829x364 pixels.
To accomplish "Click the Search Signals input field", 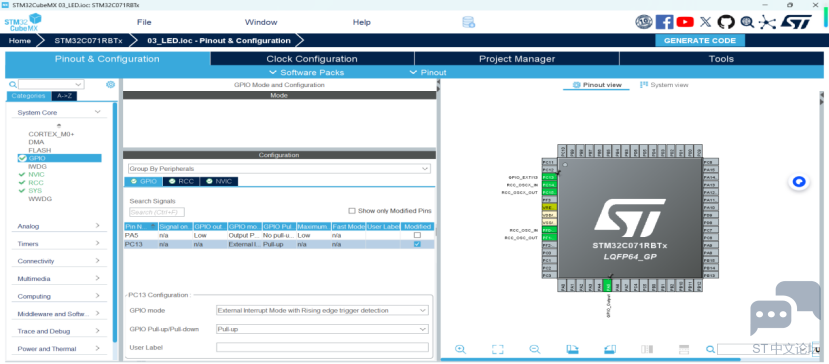I will [156, 212].
